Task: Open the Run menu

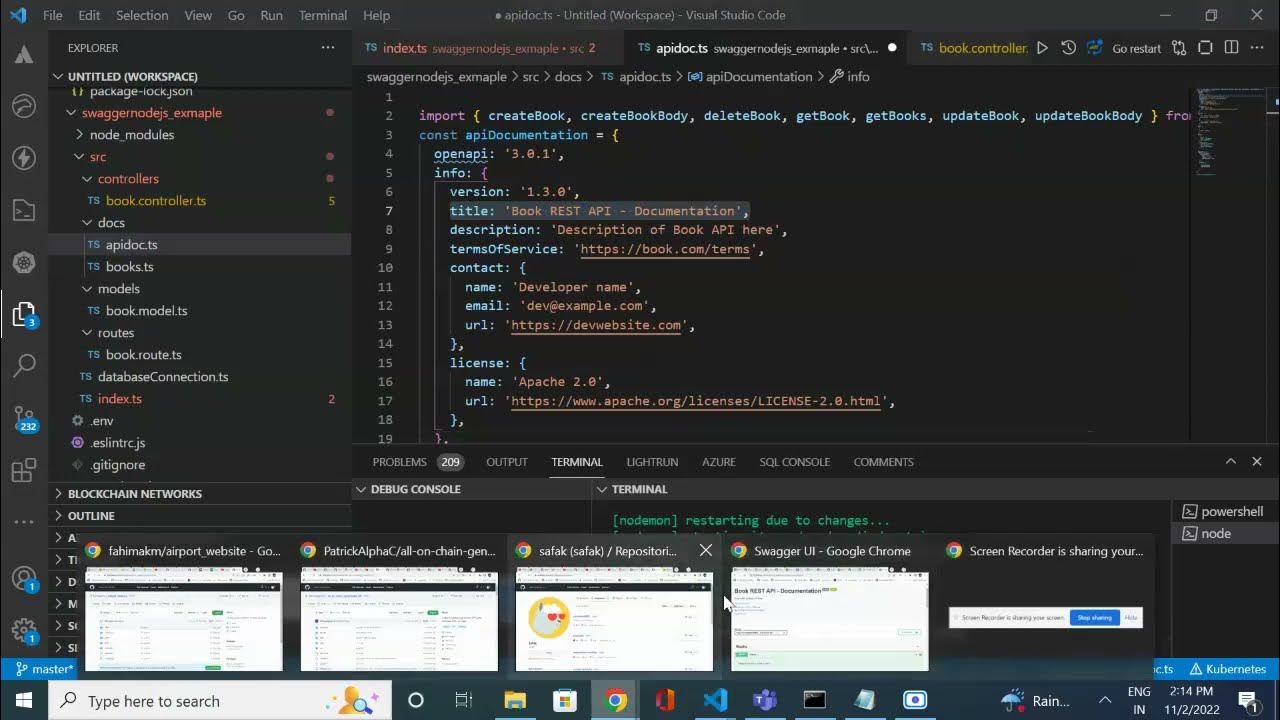Action: 271,15
